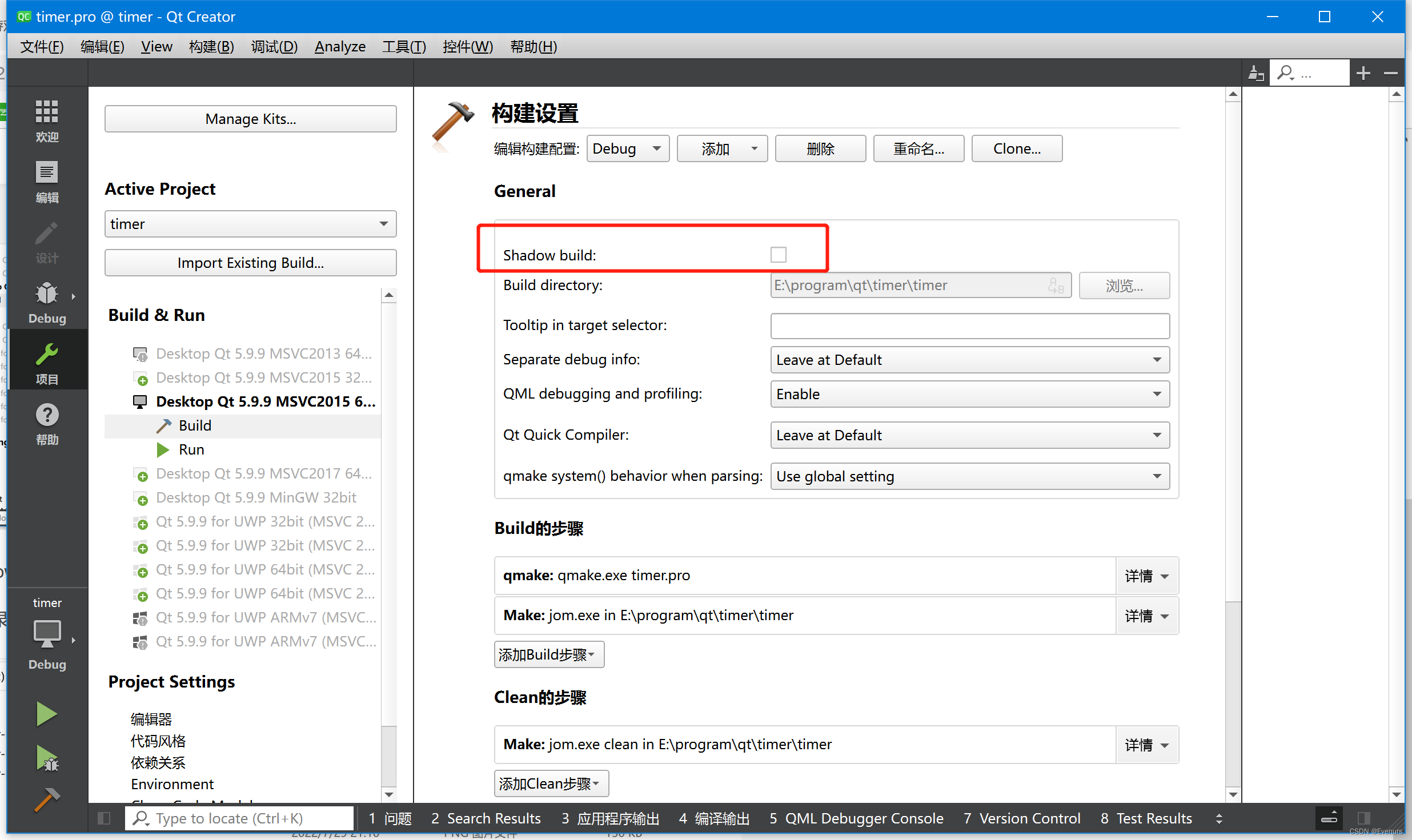Enable the Shadow build checkbox
1412x840 pixels.
pos(779,254)
